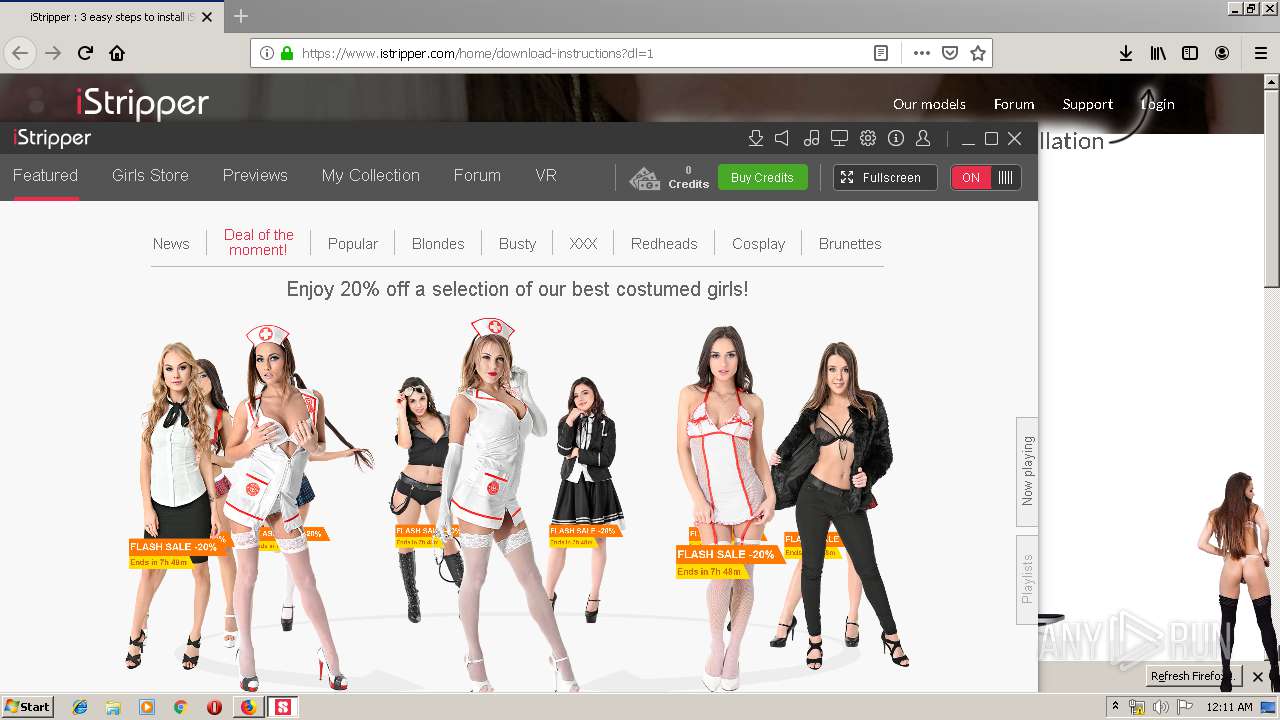Select Deal of the moment category
Image resolution: width=1280 pixels, height=720 pixels.
click(x=258, y=242)
